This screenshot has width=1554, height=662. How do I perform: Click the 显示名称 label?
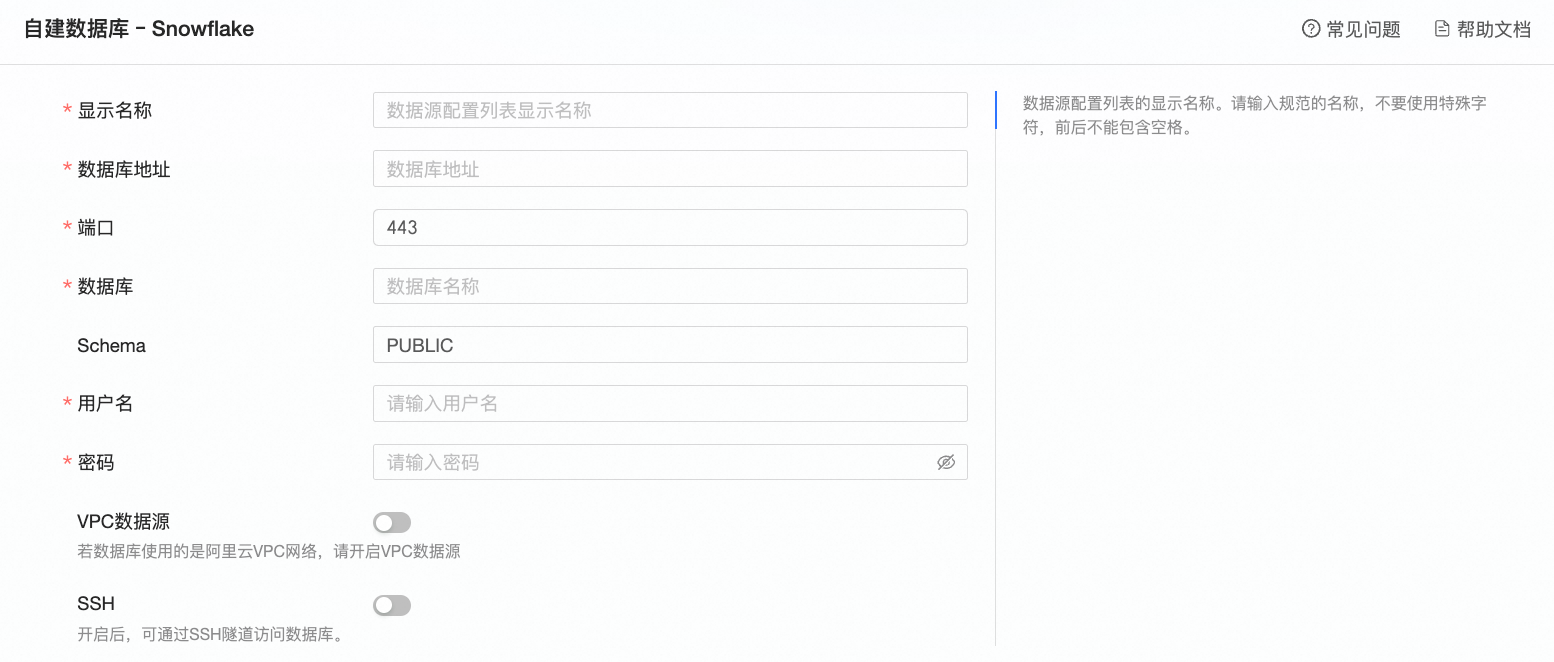[114, 111]
